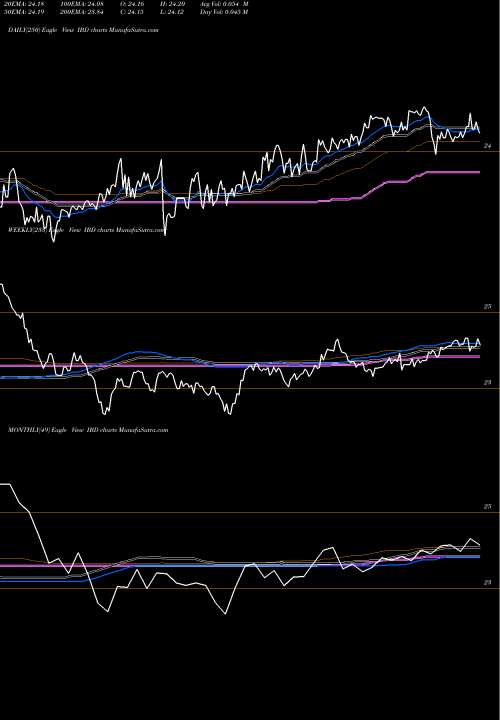Click the 23 price label on weekly chart
Image resolution: width=500 pixels, height=720 pixels.
click(488, 382)
